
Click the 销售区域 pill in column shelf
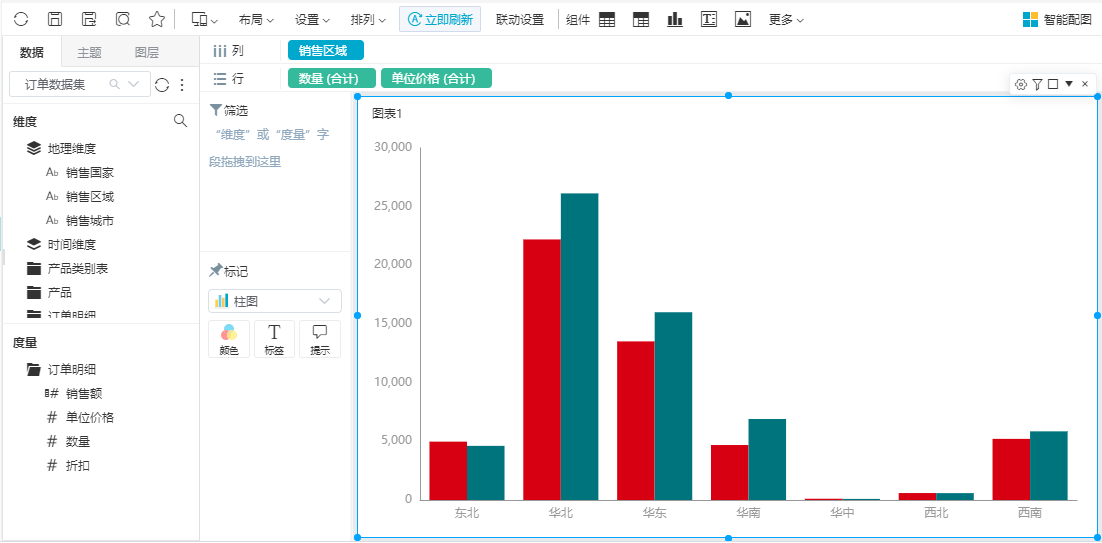[325, 51]
